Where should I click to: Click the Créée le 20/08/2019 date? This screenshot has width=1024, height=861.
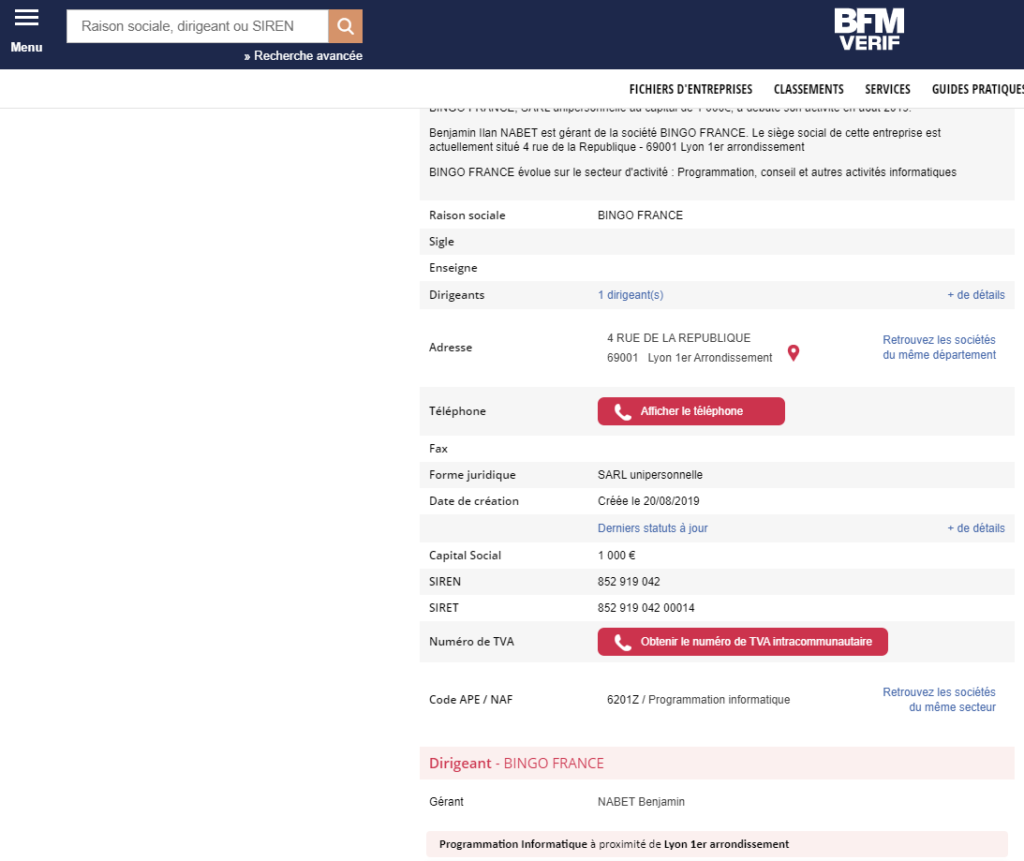pyautogui.click(x=648, y=502)
